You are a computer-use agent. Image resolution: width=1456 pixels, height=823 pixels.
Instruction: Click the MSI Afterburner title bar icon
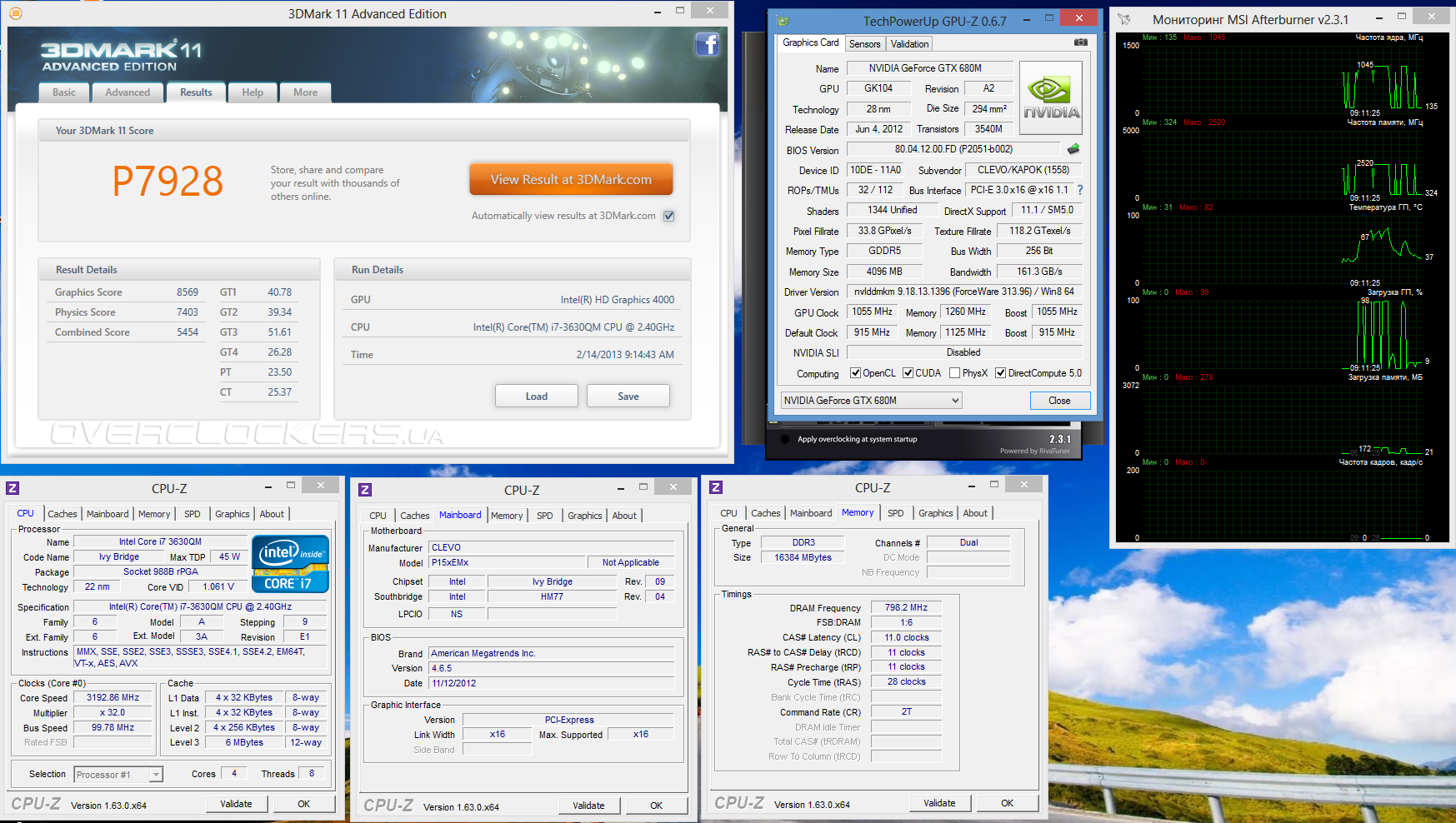point(1124,19)
